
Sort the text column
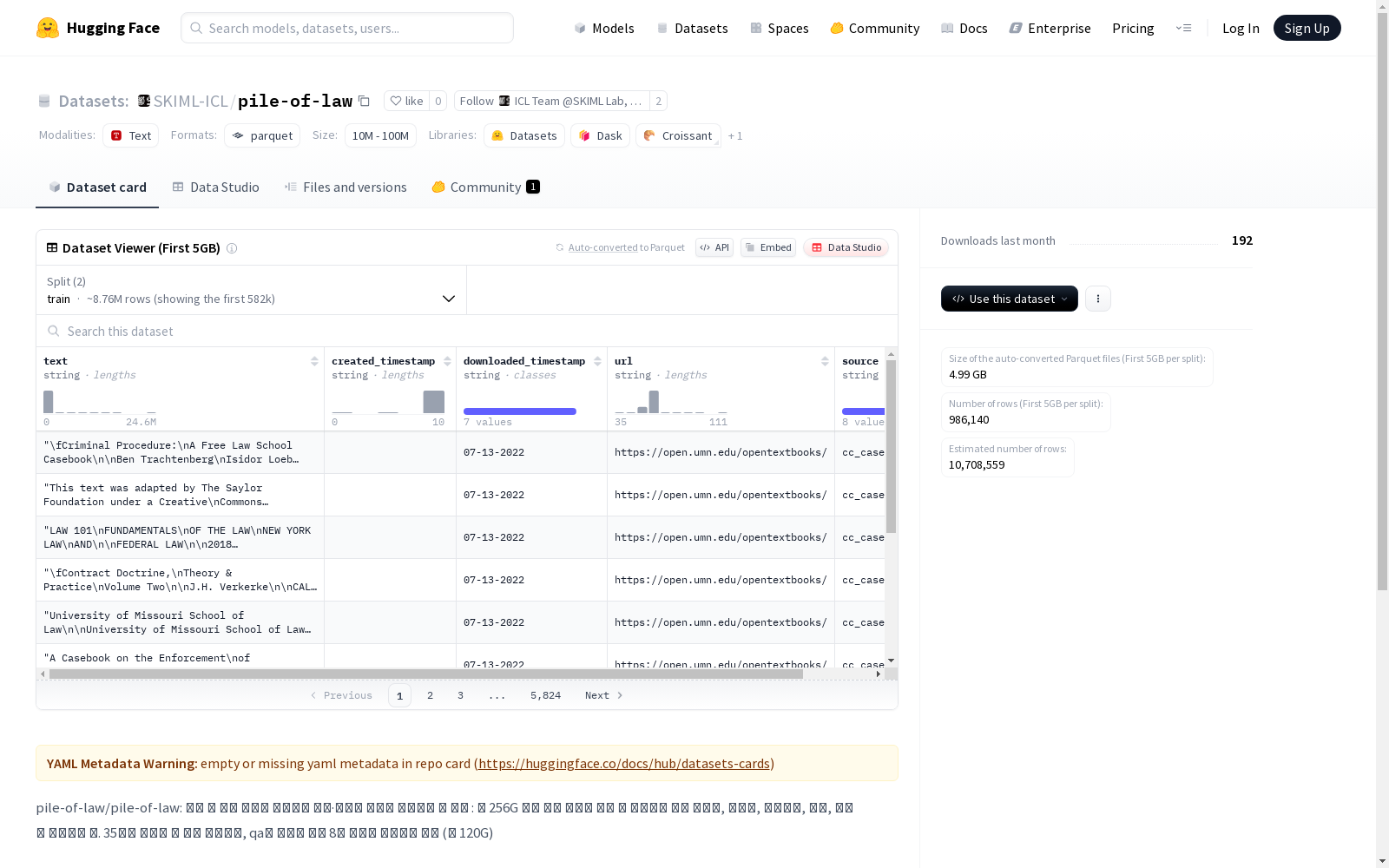point(314,361)
